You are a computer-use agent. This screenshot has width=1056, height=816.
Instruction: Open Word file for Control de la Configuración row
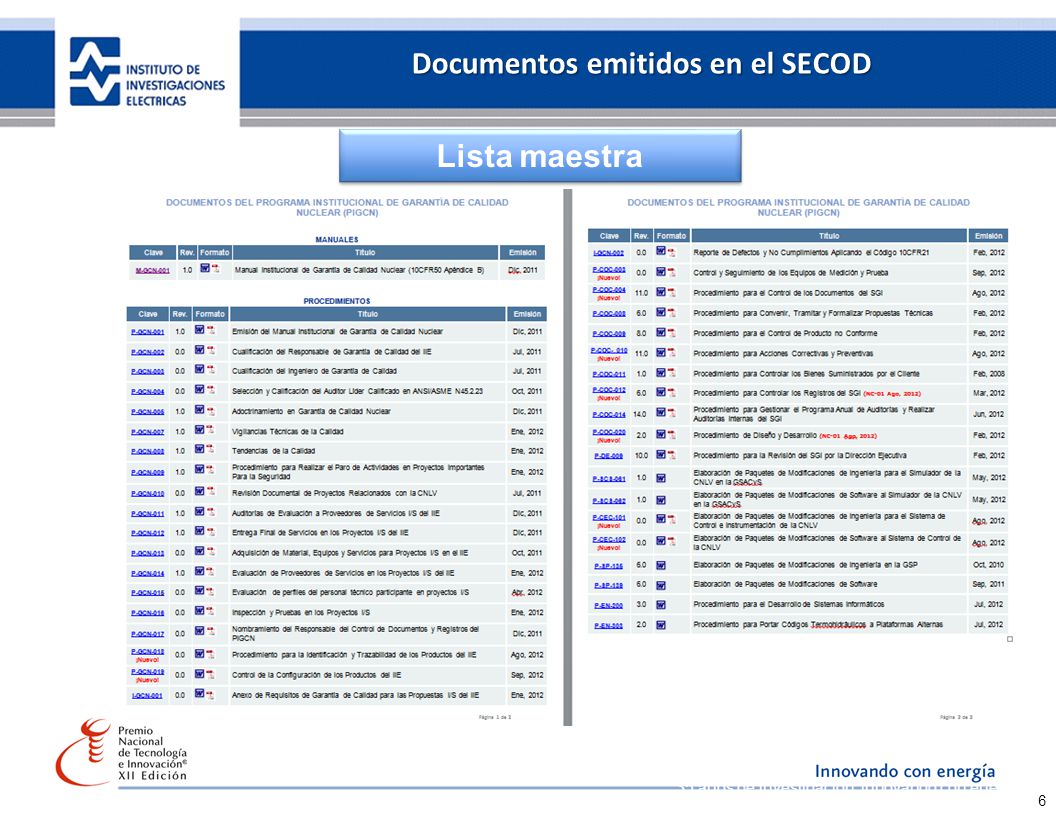(199, 674)
